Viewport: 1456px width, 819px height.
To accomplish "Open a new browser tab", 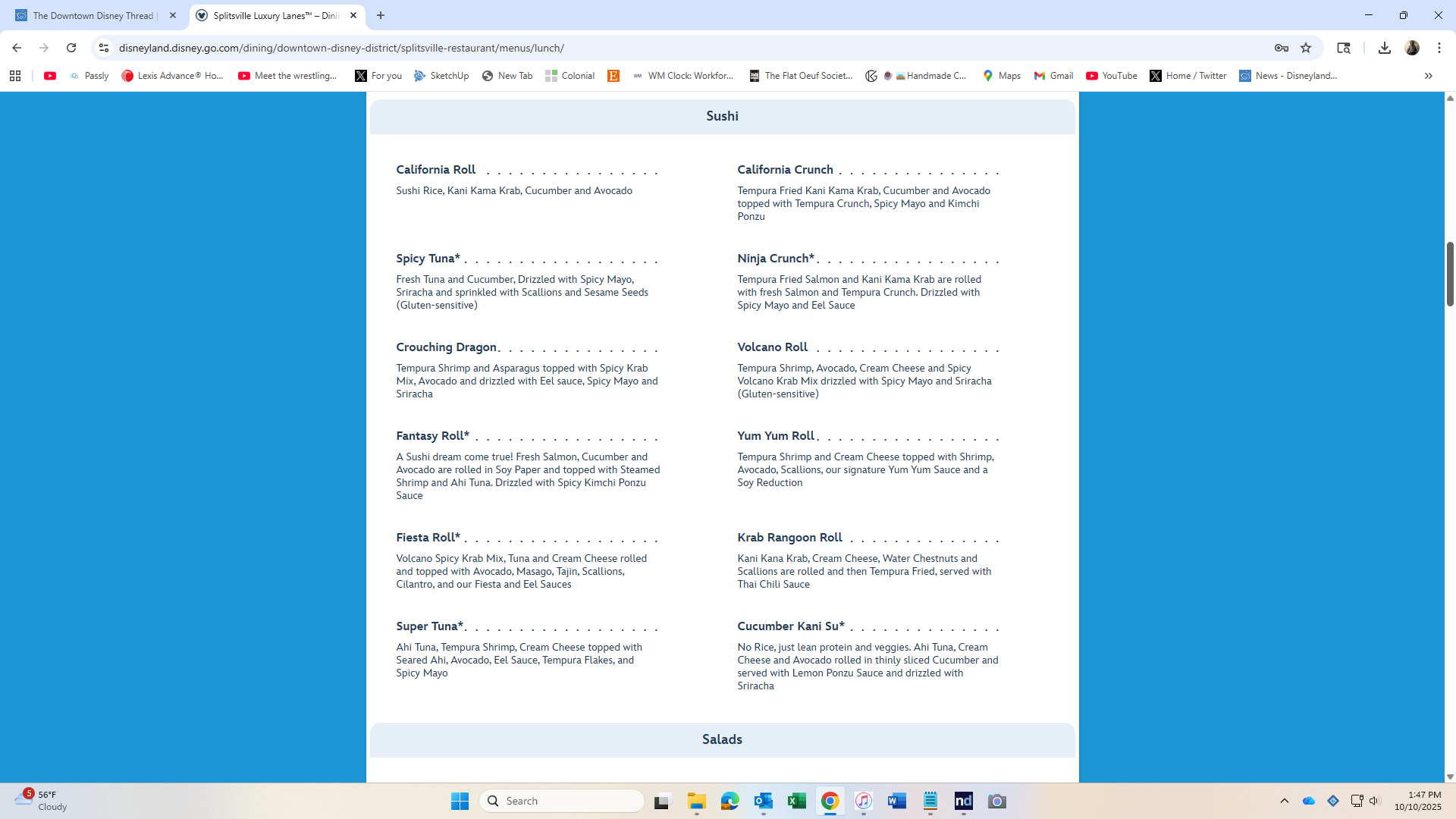I will point(381,15).
